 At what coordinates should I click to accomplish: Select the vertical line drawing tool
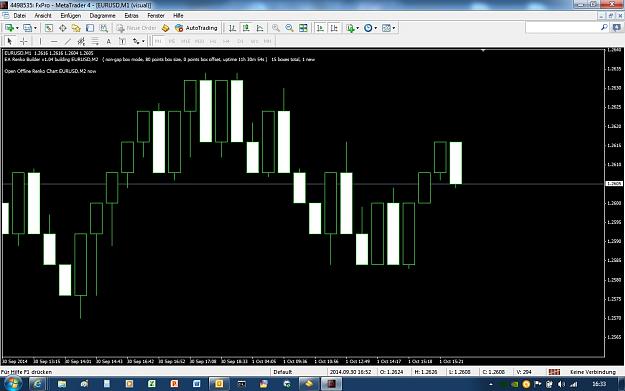[x=40, y=41]
